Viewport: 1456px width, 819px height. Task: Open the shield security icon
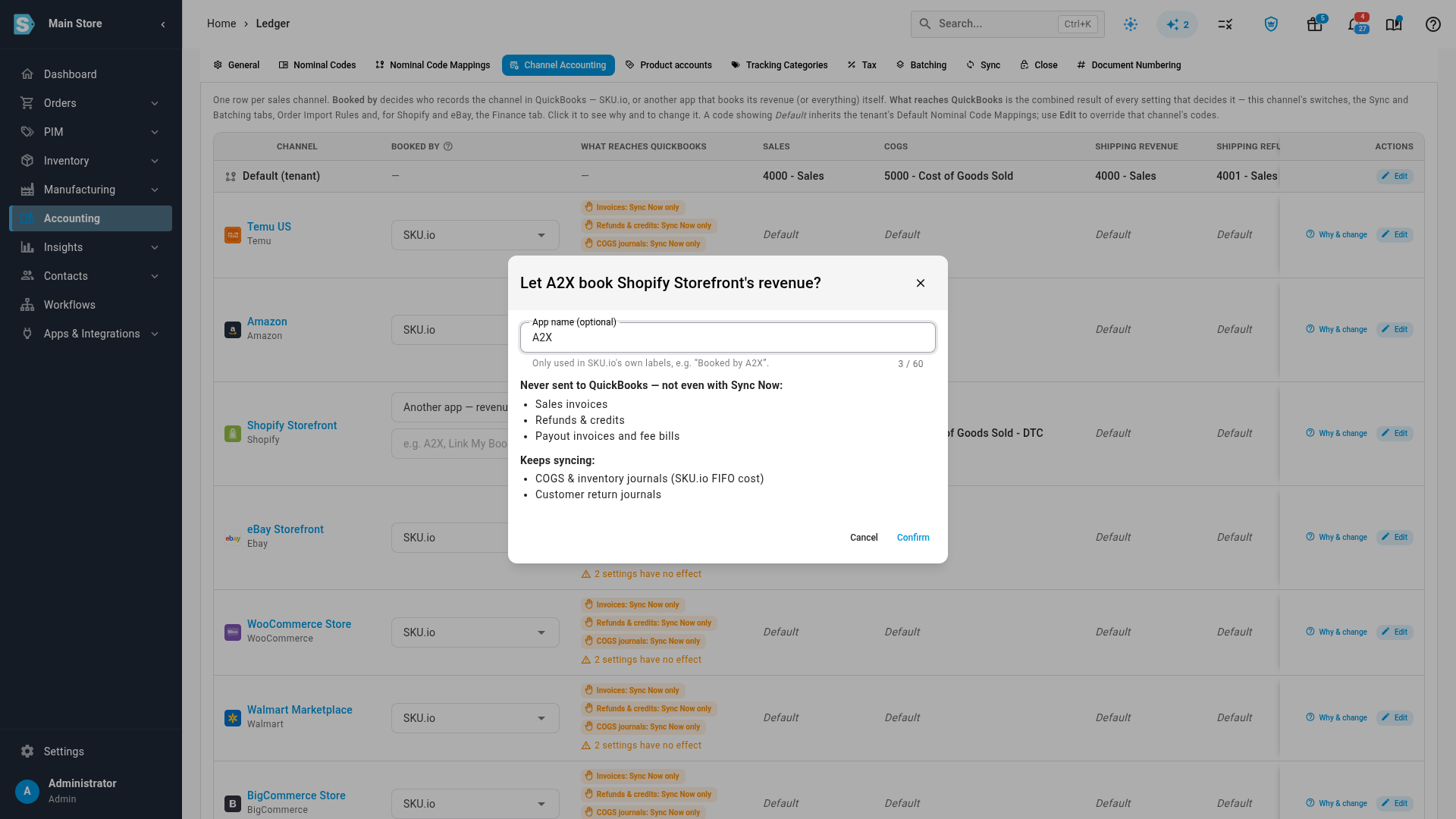[1271, 24]
